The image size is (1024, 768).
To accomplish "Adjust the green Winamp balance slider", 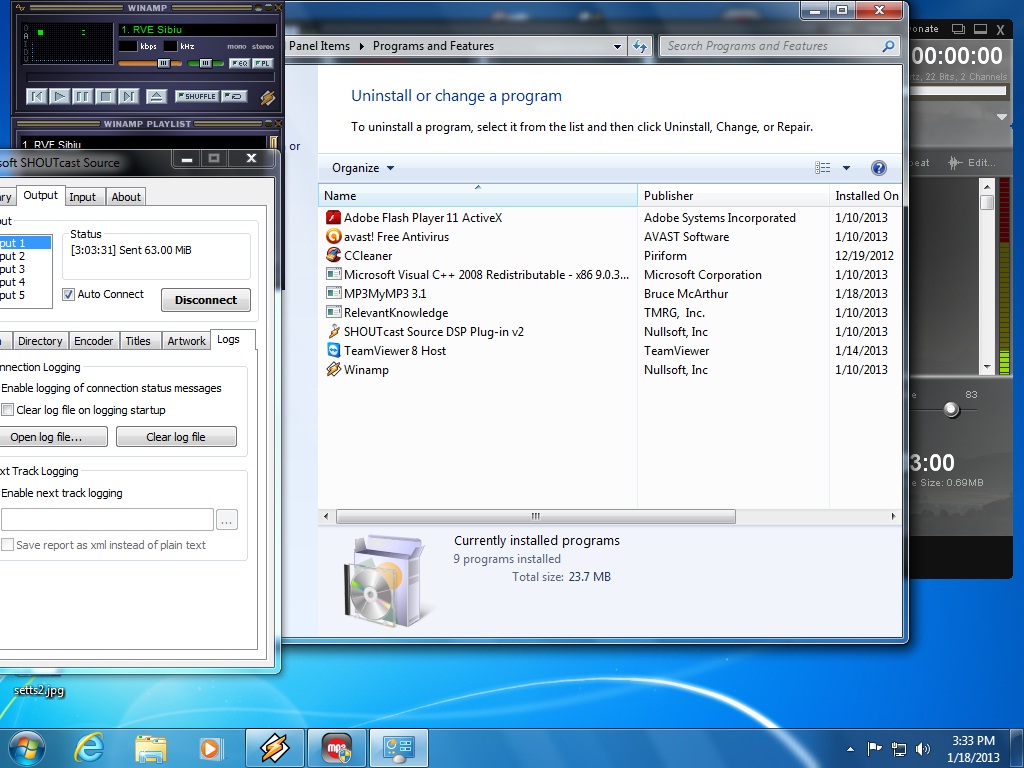I will click(x=205, y=63).
